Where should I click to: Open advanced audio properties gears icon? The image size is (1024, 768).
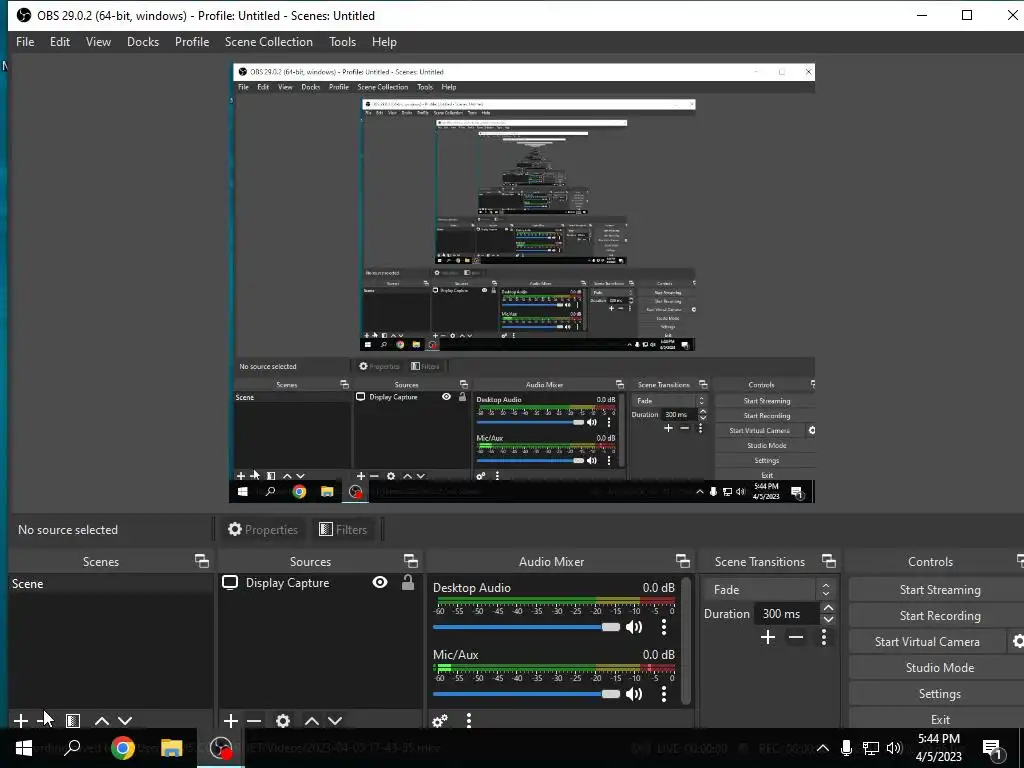coord(440,720)
